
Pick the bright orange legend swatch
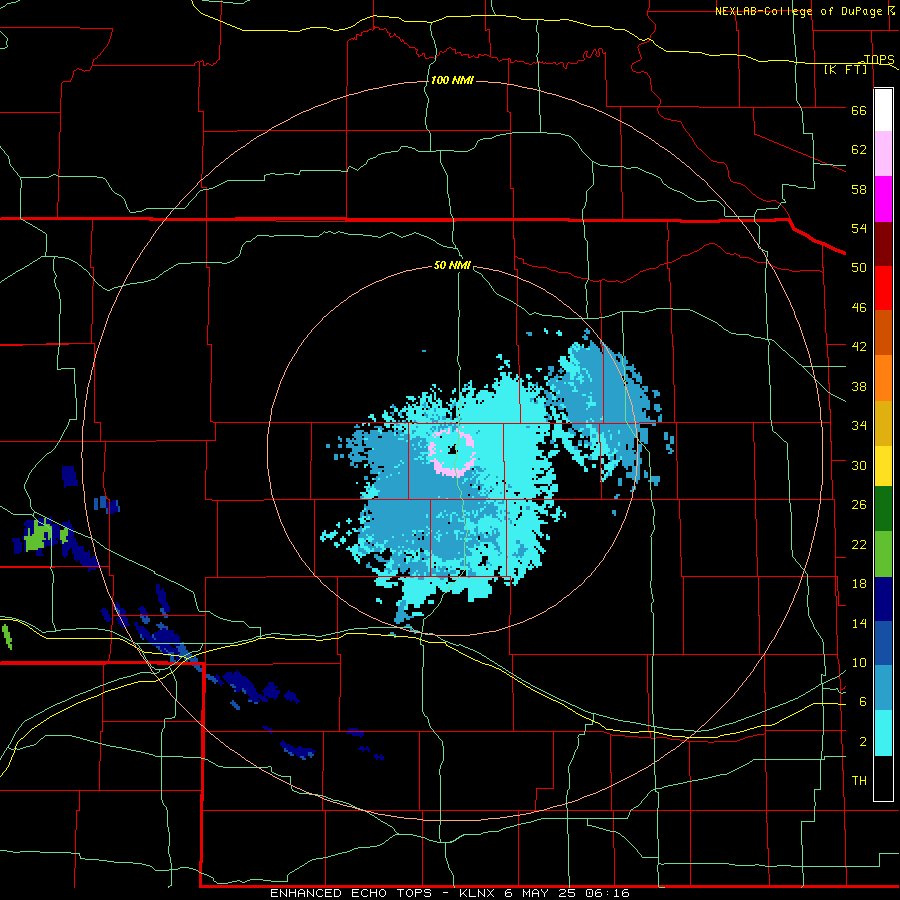coord(883,378)
